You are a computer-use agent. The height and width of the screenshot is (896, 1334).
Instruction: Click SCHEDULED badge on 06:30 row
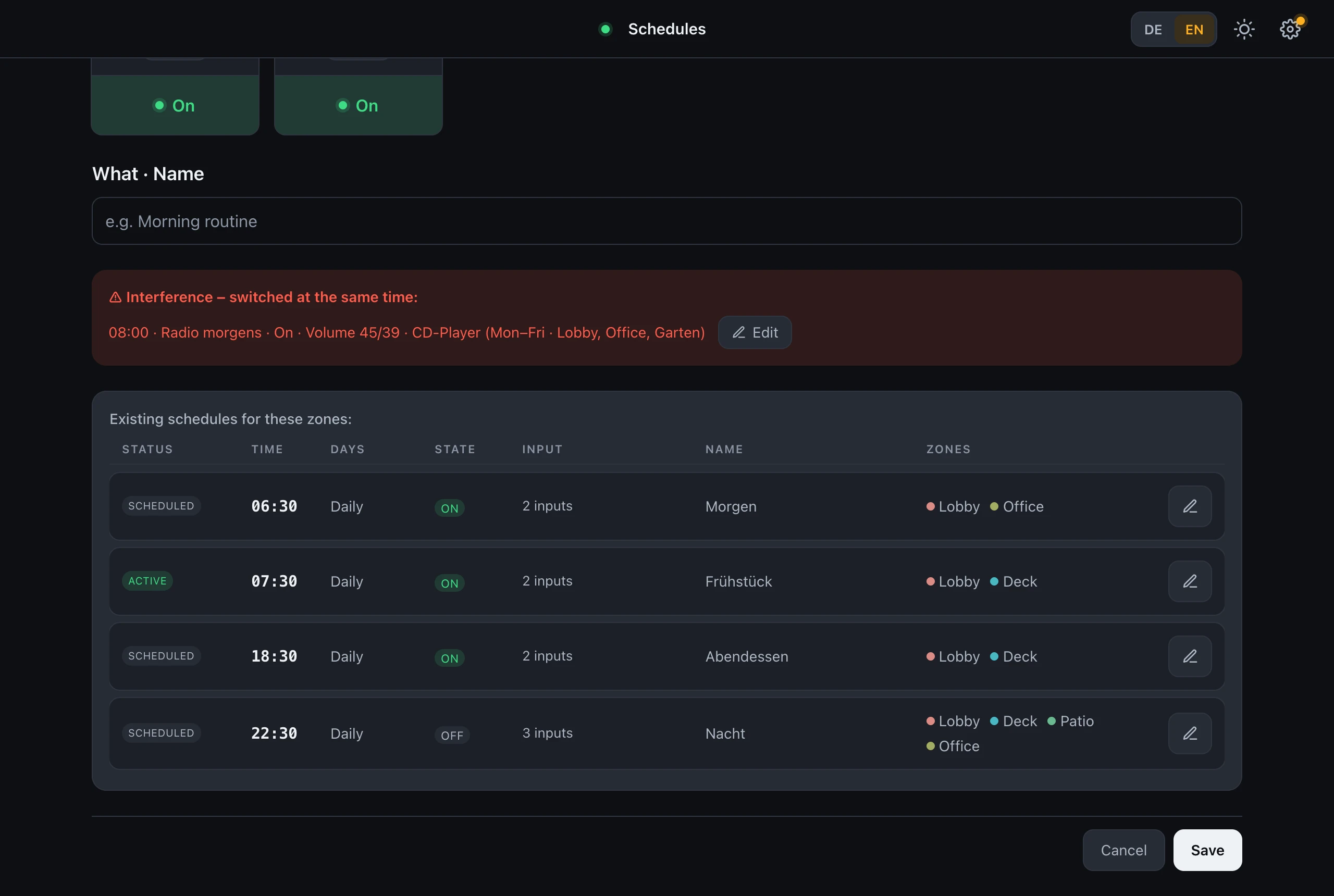(161, 506)
